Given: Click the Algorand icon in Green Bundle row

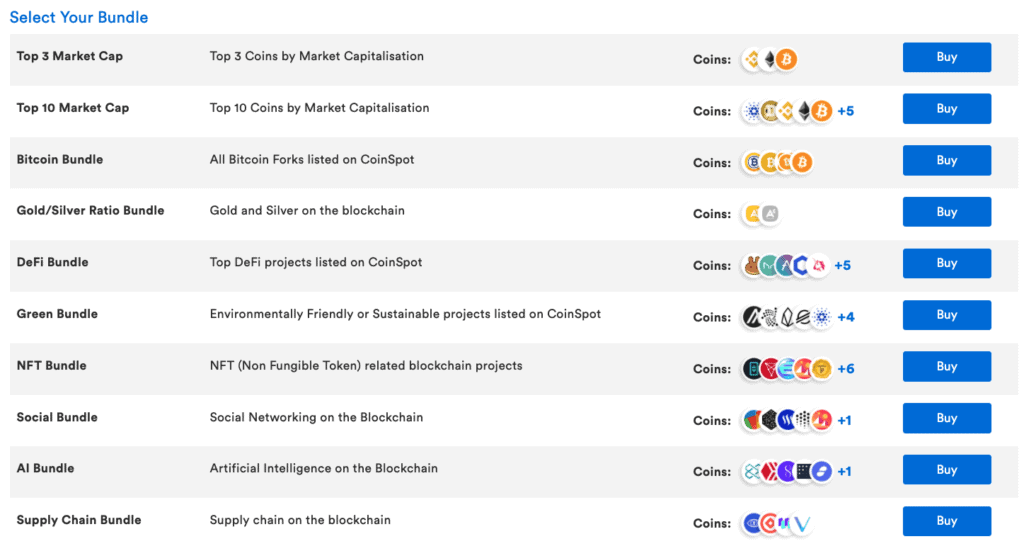Looking at the screenshot, I should point(752,317).
